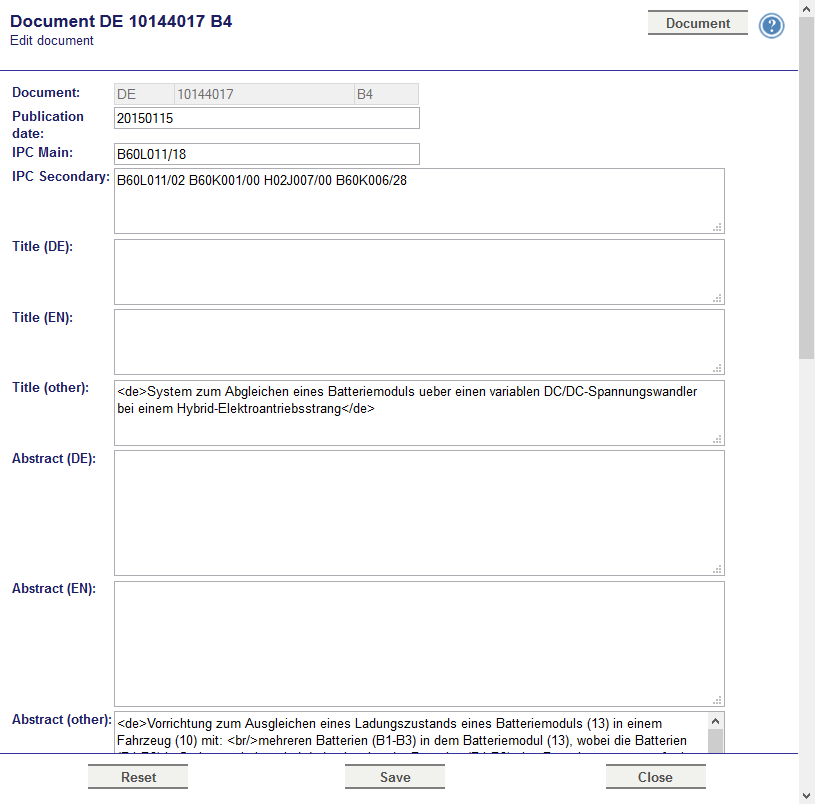Grab the Abstract (DE) resize handle

717,569
